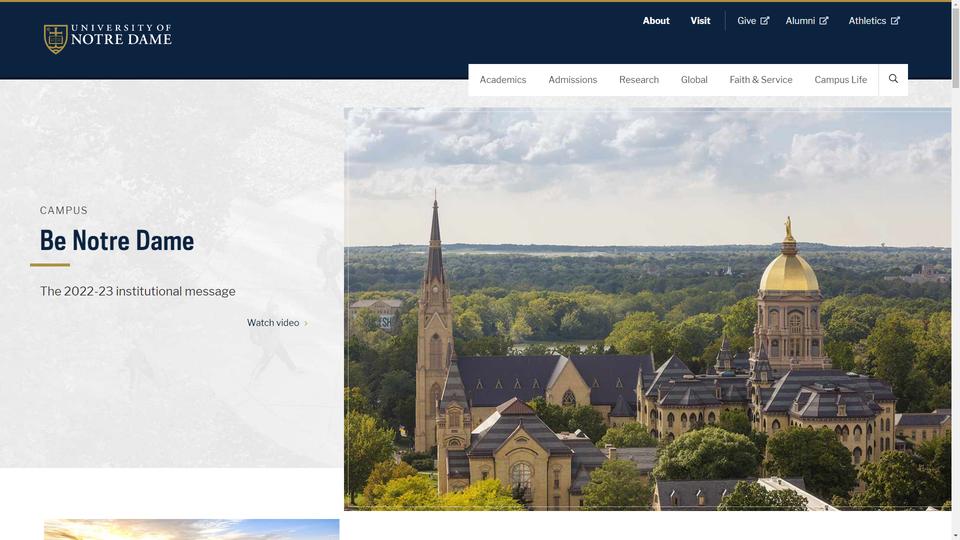
Task: Open the About page
Action: 656,21
